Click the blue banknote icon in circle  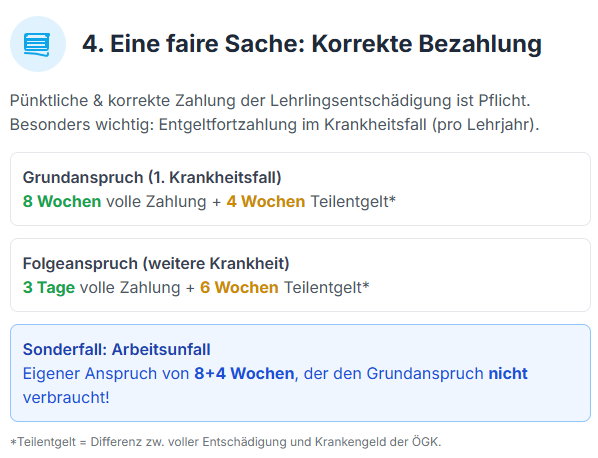click(37, 44)
